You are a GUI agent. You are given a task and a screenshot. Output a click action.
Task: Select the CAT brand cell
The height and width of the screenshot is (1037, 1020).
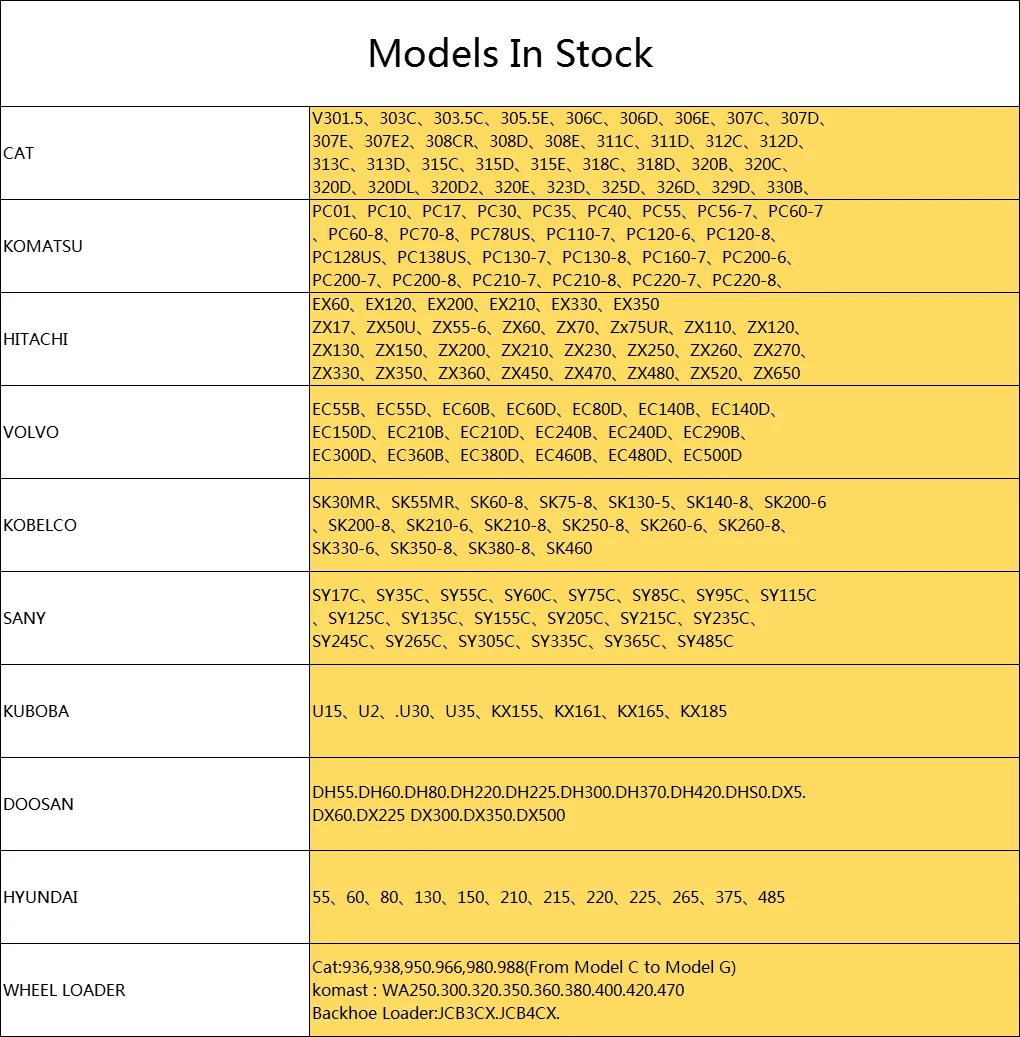155,153
